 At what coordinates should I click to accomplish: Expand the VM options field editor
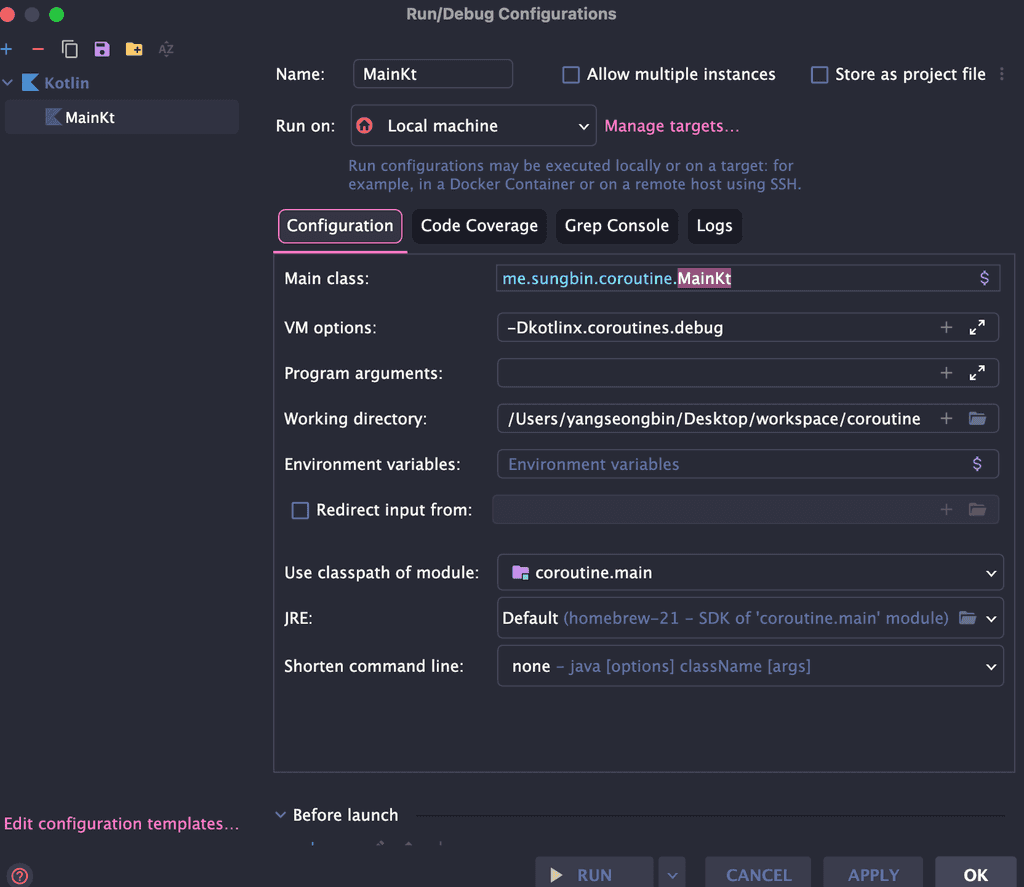tap(977, 327)
